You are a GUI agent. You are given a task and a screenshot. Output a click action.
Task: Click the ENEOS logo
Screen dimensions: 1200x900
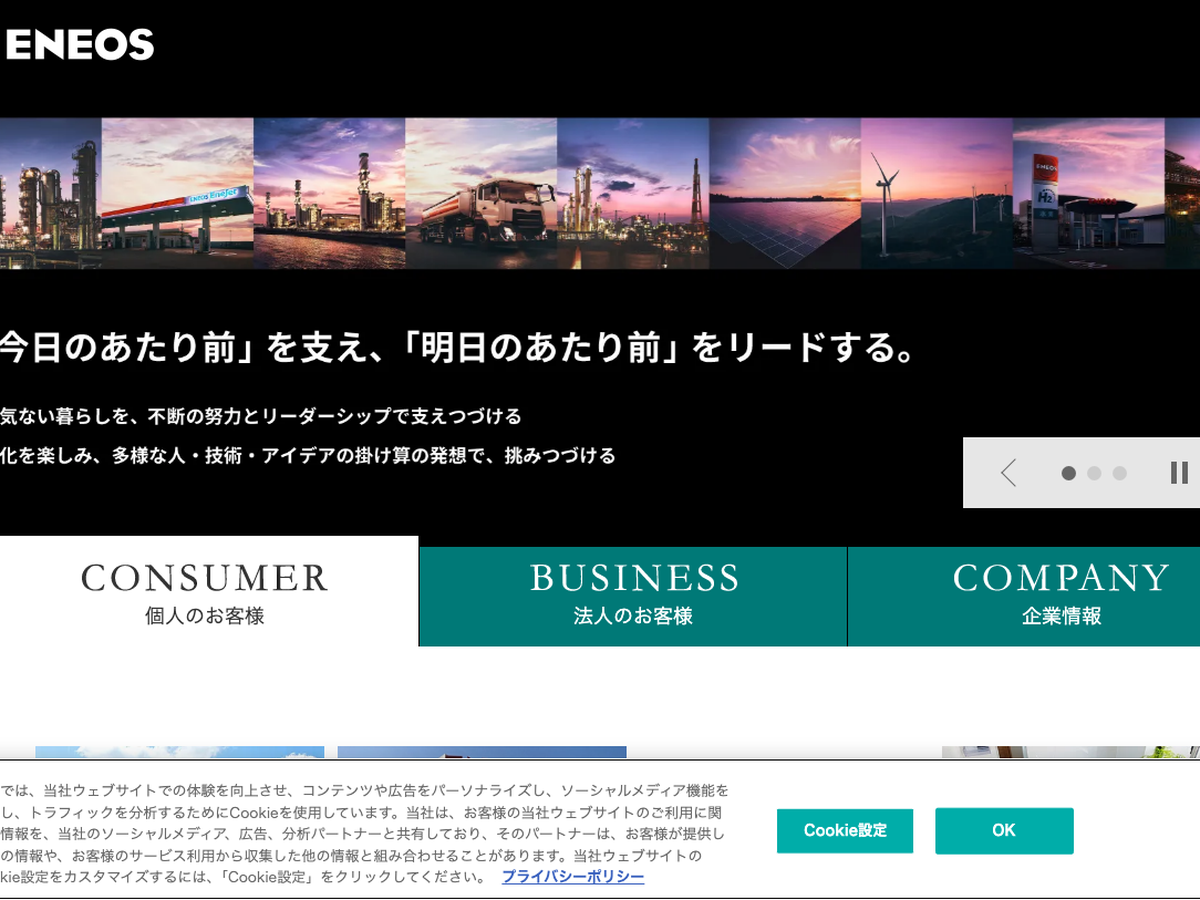80,45
